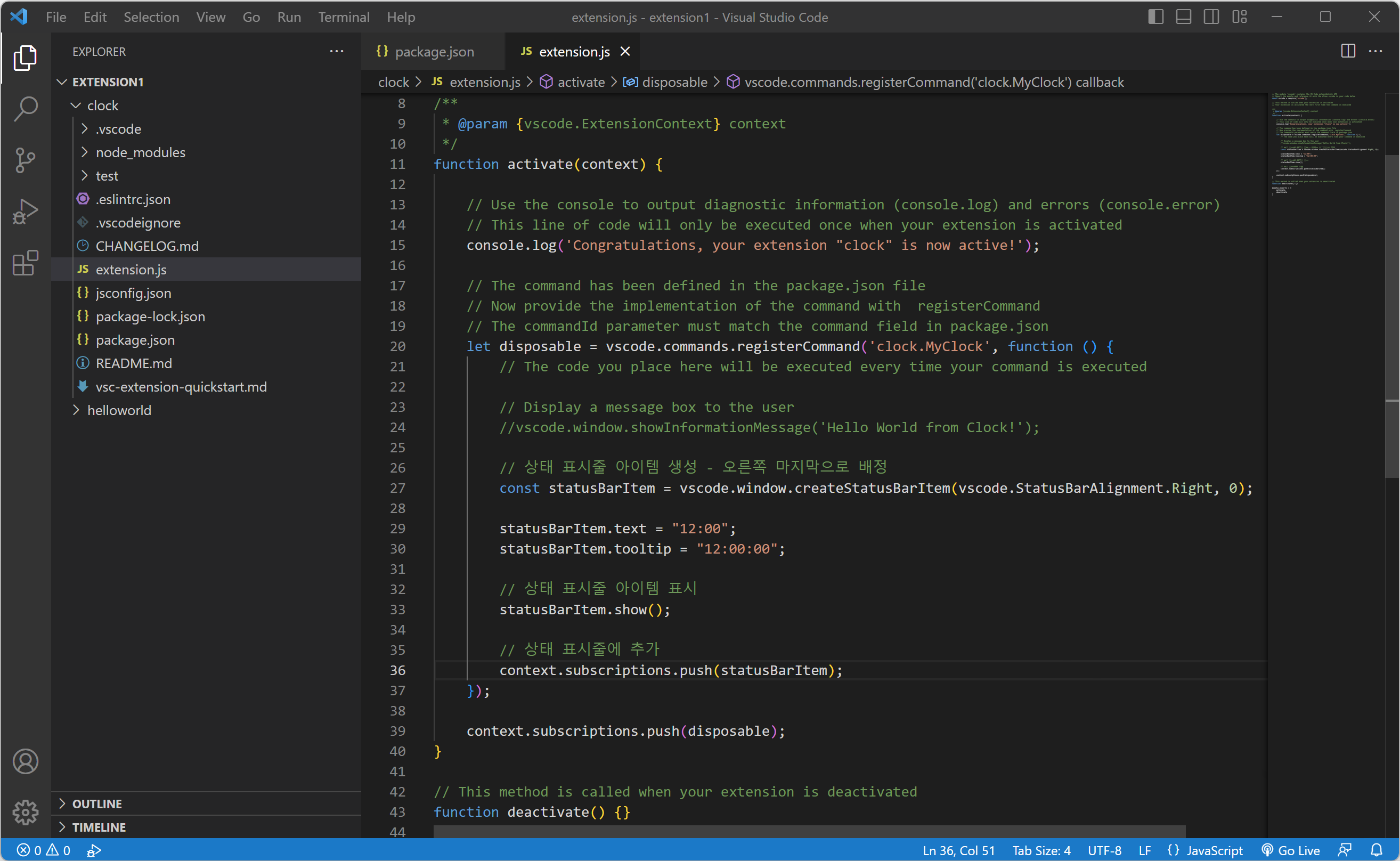The image size is (1400, 861).
Task: Expand the node_modules folder
Action: point(140,152)
